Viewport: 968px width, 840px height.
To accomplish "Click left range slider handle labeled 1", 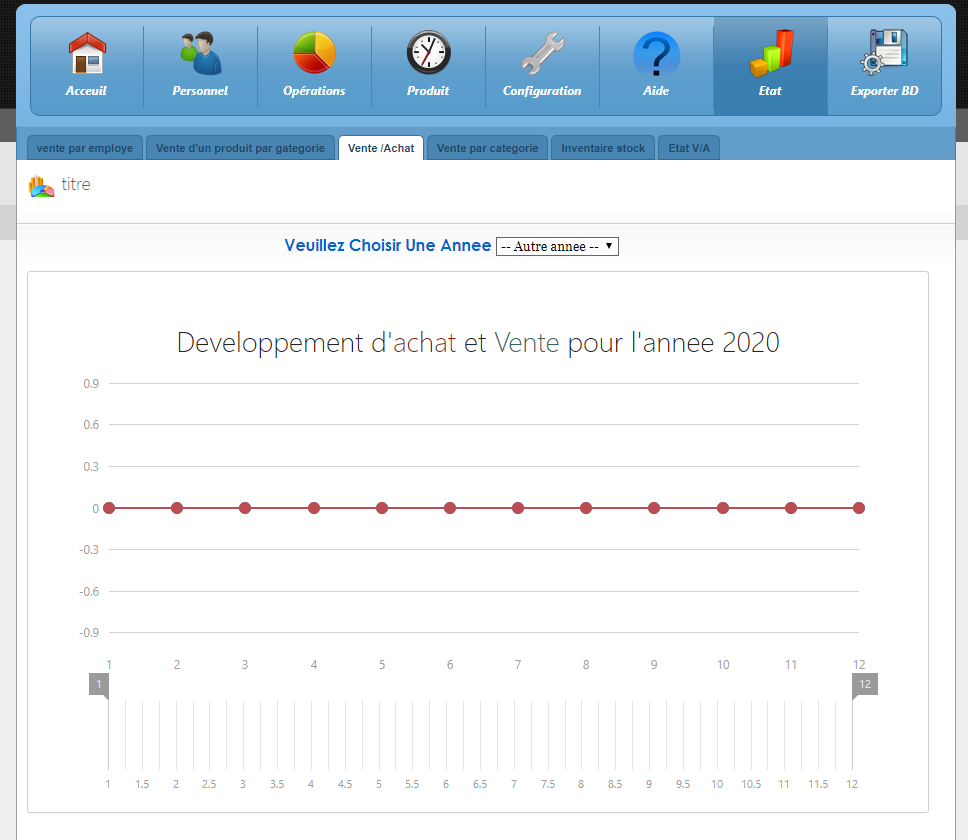I will [99, 685].
